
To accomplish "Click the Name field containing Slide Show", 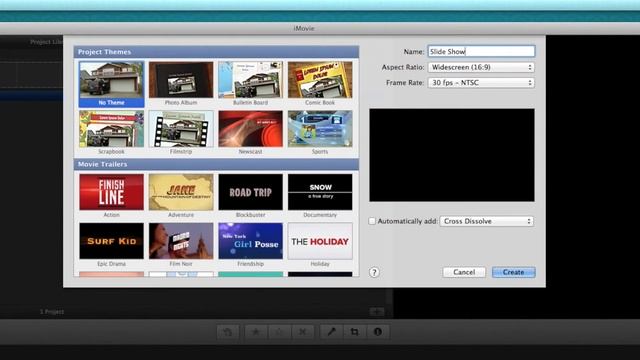I will click(x=481, y=51).
